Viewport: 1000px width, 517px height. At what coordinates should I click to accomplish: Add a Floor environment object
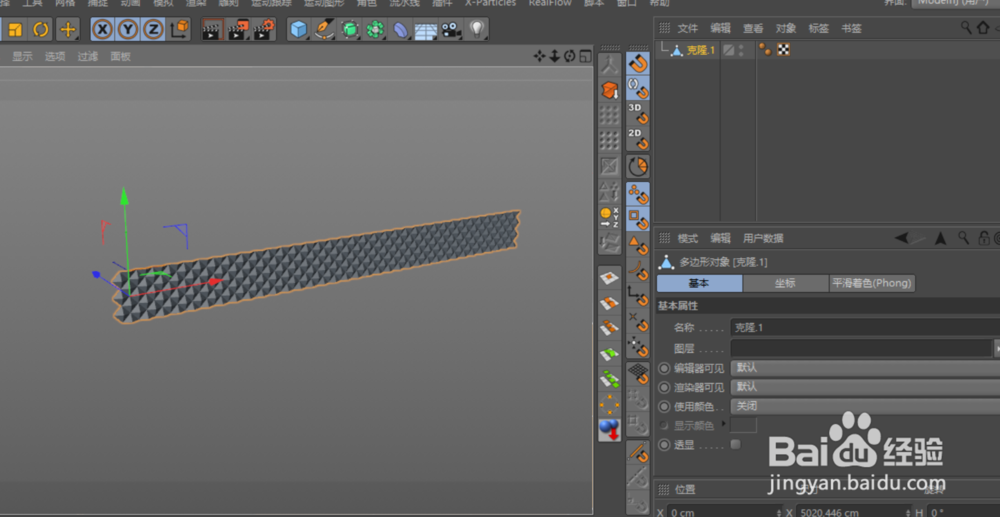pyautogui.click(x=425, y=29)
